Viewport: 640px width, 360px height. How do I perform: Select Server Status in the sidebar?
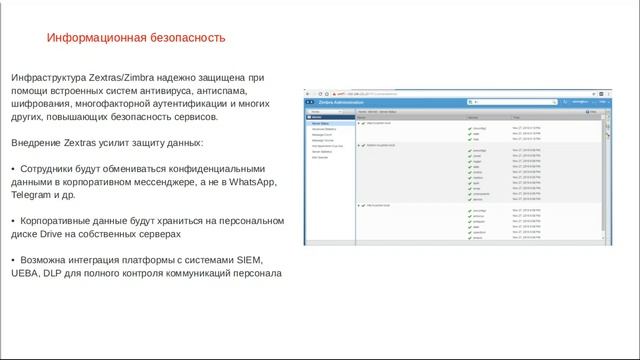point(331,123)
